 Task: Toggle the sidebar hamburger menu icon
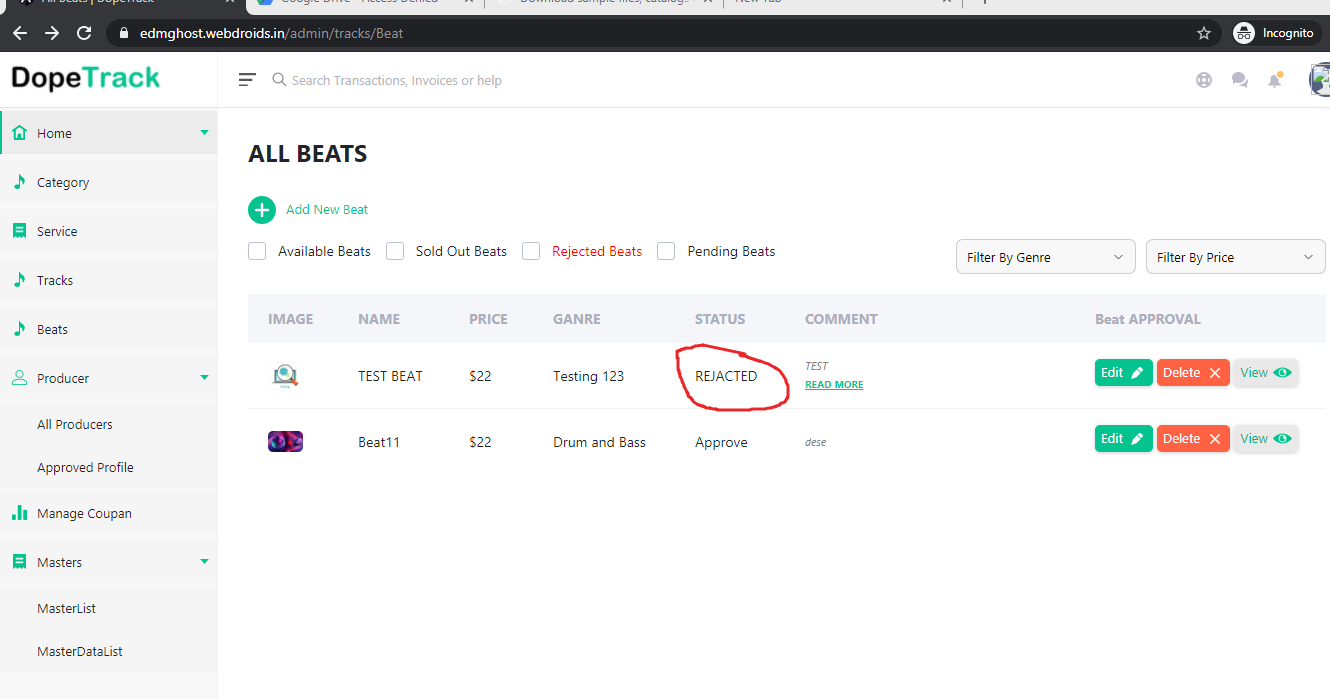pos(247,80)
